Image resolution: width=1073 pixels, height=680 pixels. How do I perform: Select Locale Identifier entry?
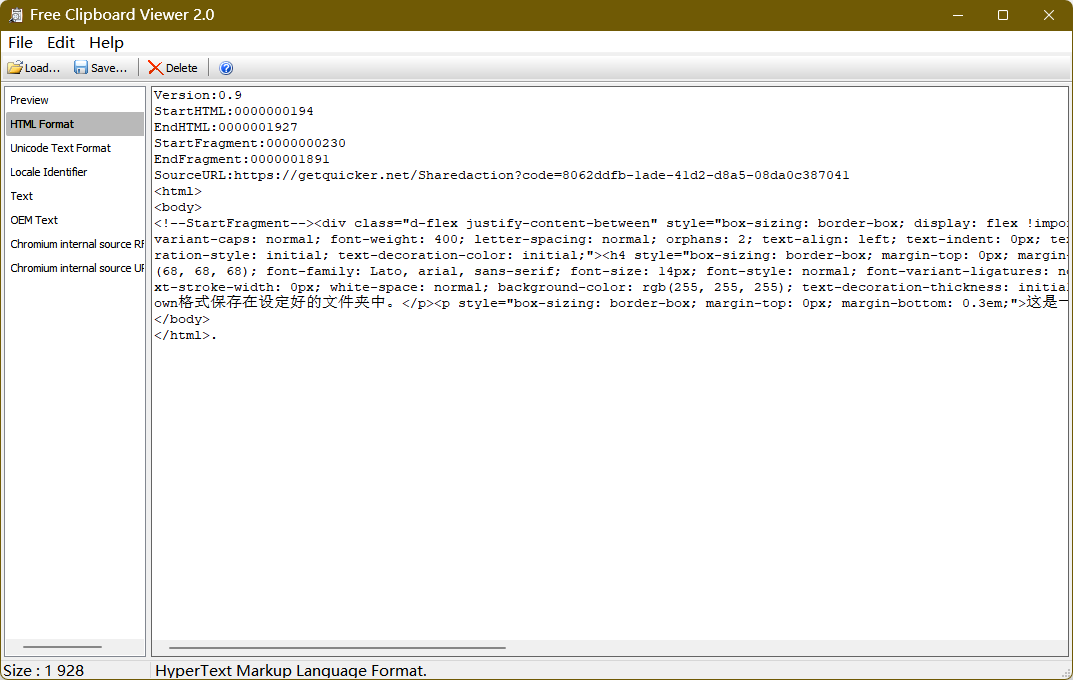[75, 172]
